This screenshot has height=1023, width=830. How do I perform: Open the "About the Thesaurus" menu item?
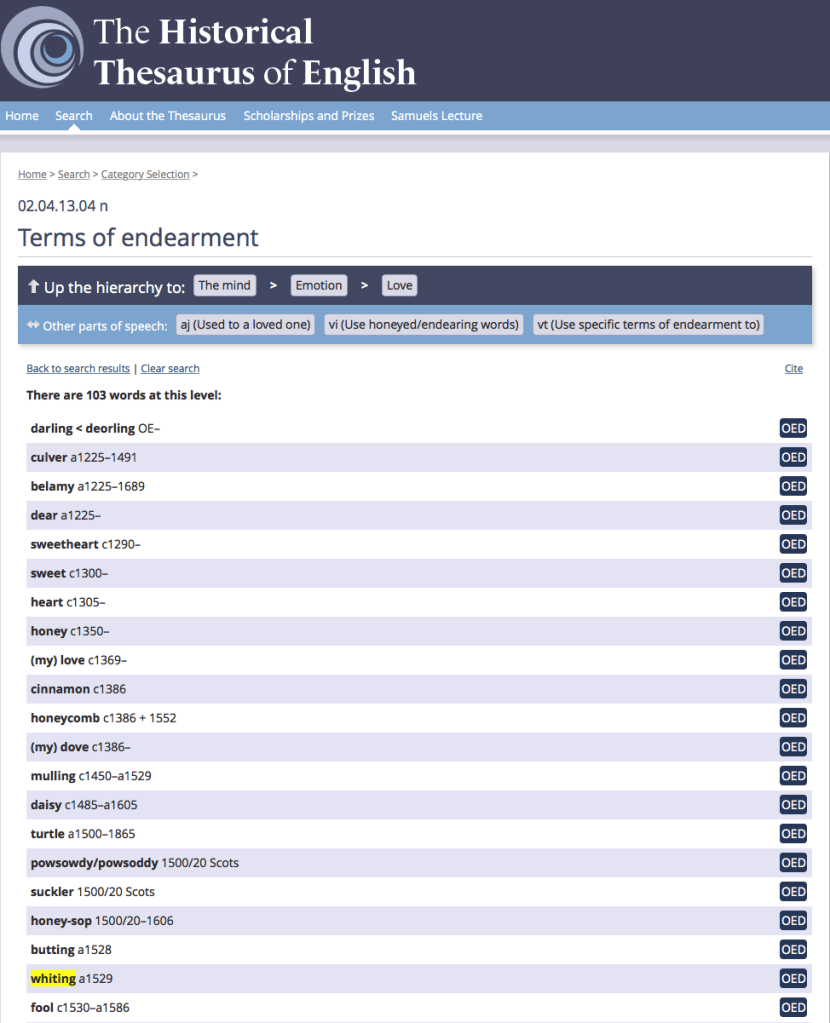[167, 115]
